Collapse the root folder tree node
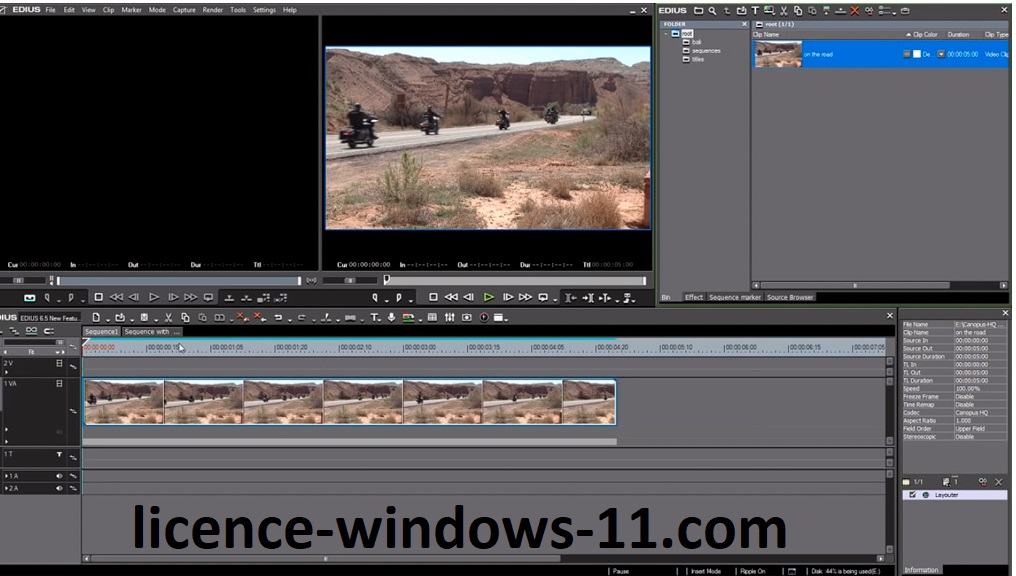 pyautogui.click(x=666, y=33)
